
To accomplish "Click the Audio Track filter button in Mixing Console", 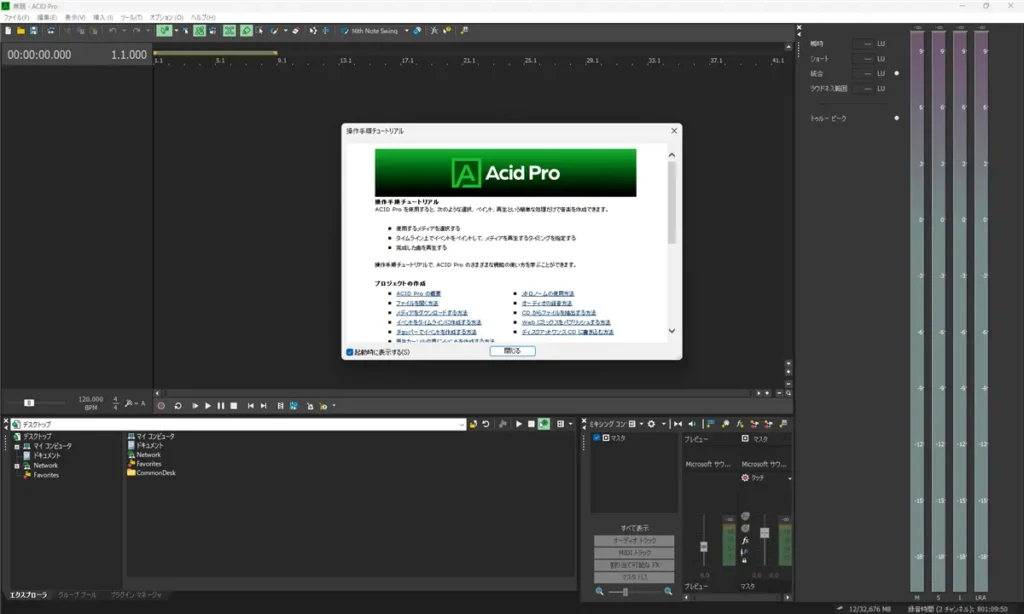I will tap(634, 541).
